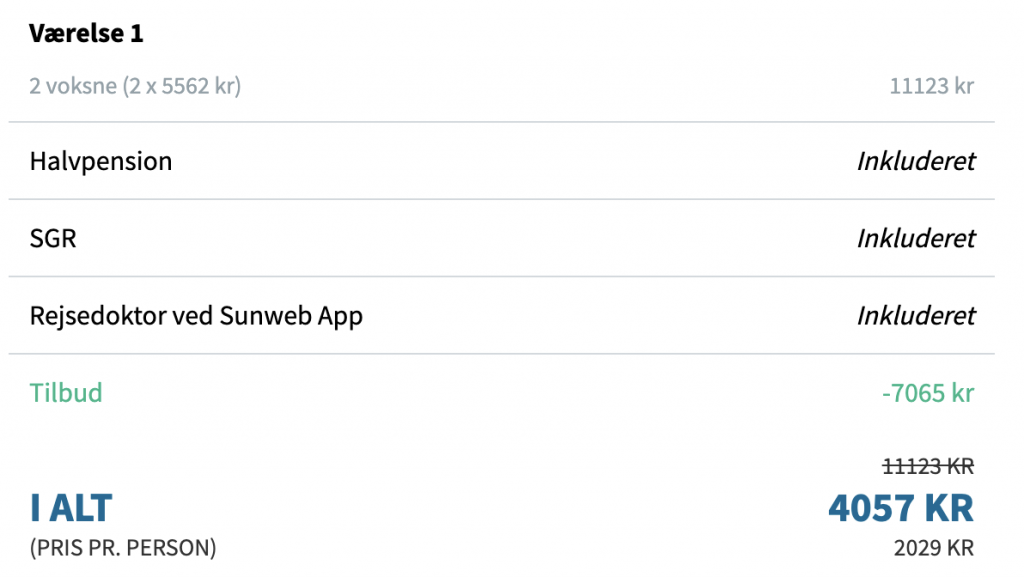Screen dimensions: 1024x577
Task: Click the green Tilbud label
Action: click(66, 393)
